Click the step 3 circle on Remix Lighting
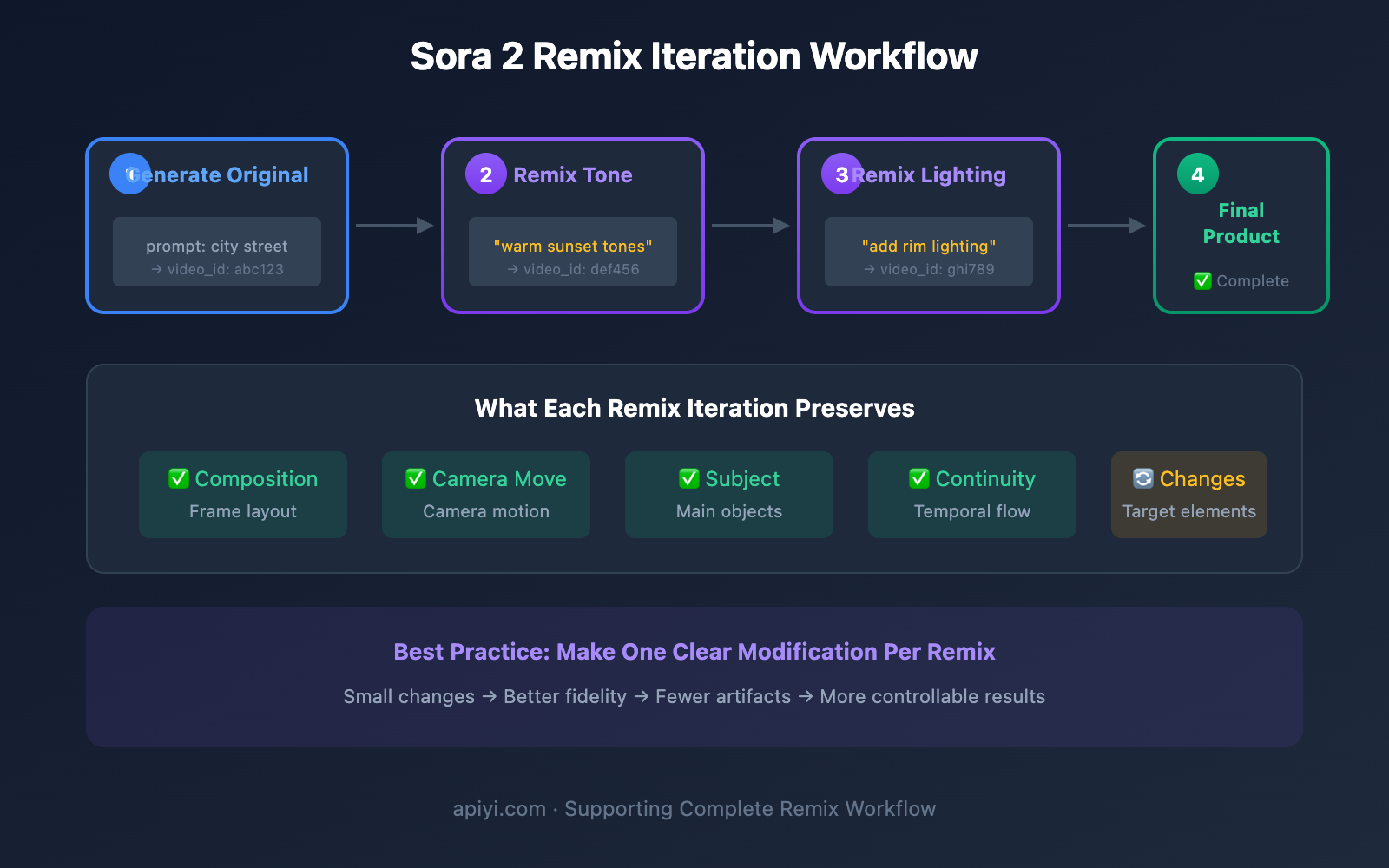 (x=840, y=174)
